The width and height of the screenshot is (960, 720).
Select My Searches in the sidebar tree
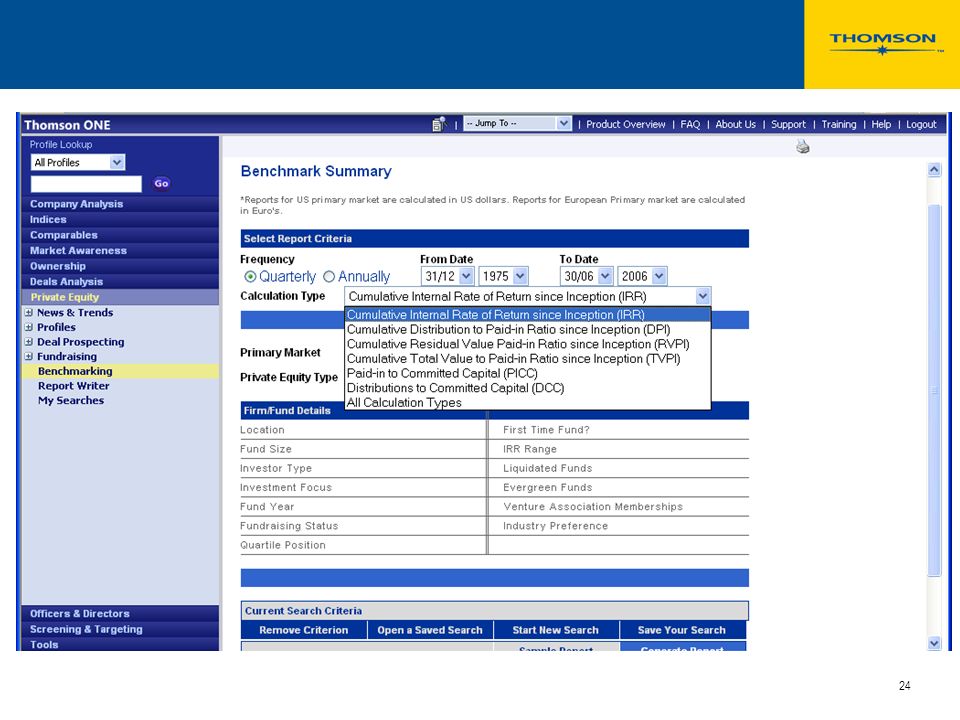tap(71, 400)
